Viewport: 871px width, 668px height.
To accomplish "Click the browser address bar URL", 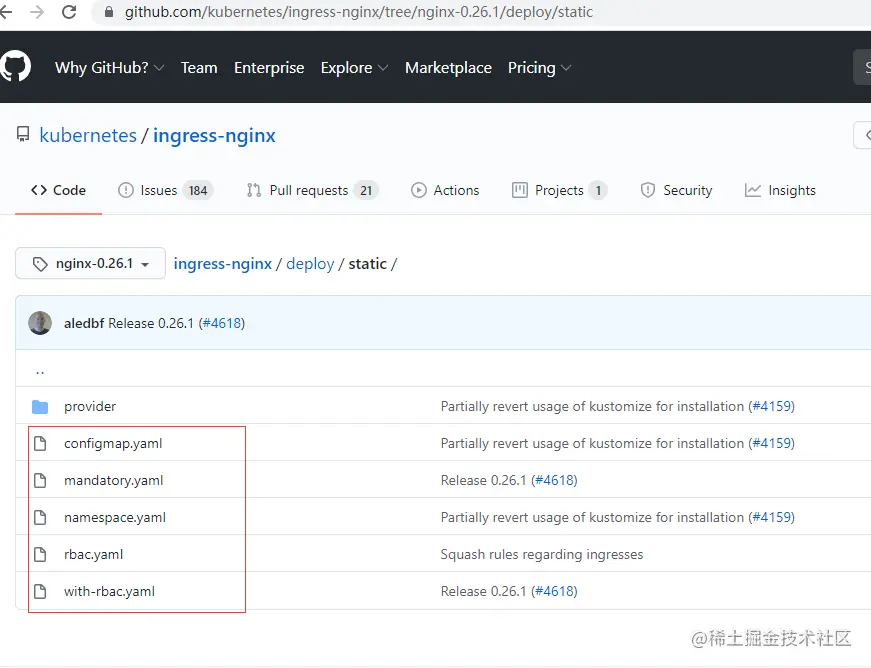I will 359,12.
